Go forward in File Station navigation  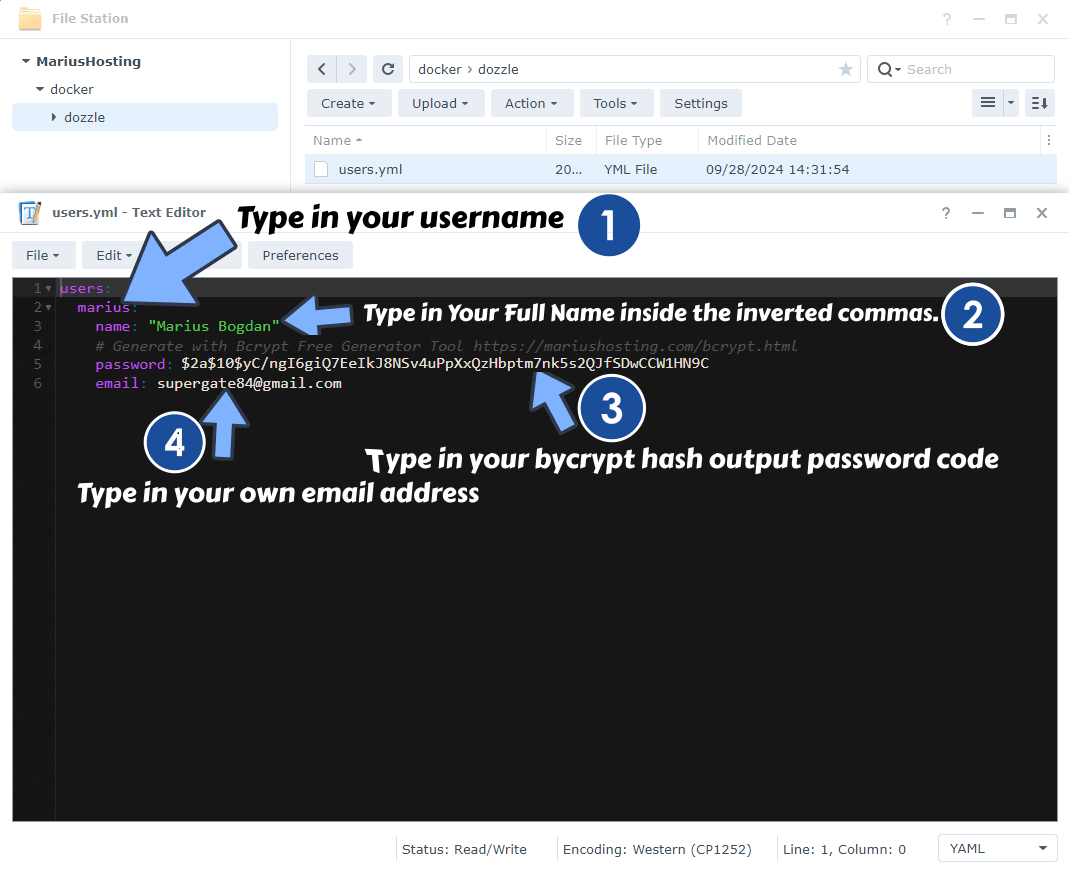[x=352, y=69]
